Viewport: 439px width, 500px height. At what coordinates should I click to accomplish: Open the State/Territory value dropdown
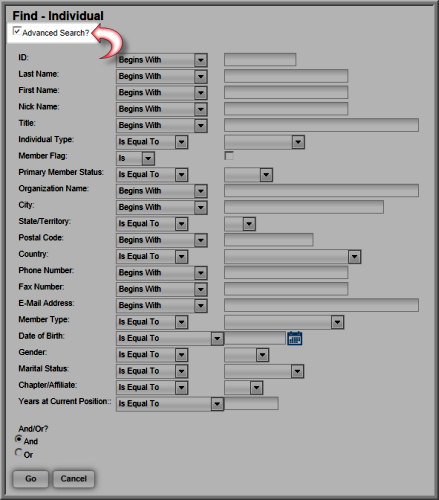240,224
